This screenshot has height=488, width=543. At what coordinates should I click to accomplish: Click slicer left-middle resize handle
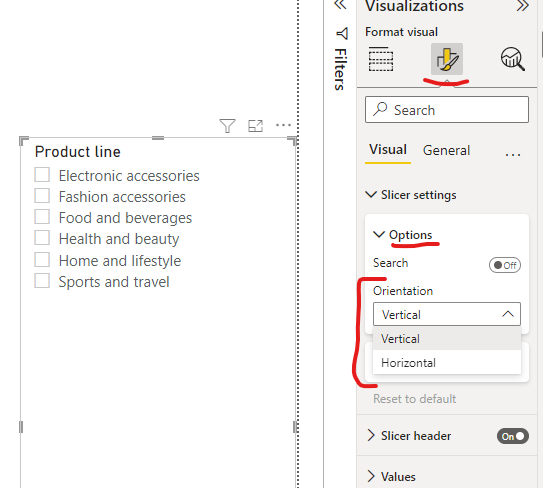21,427
